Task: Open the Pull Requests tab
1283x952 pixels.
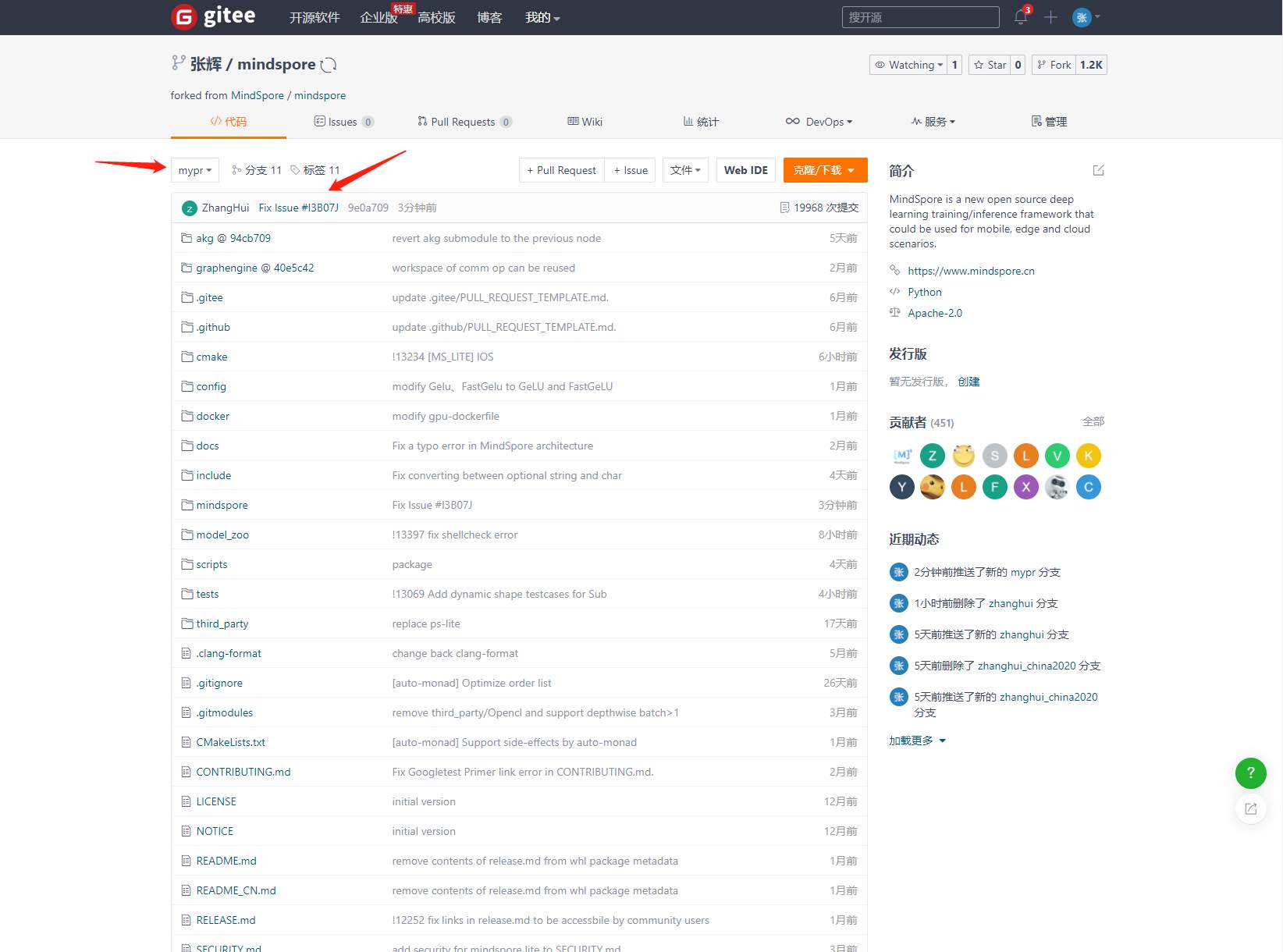Action: [x=464, y=122]
